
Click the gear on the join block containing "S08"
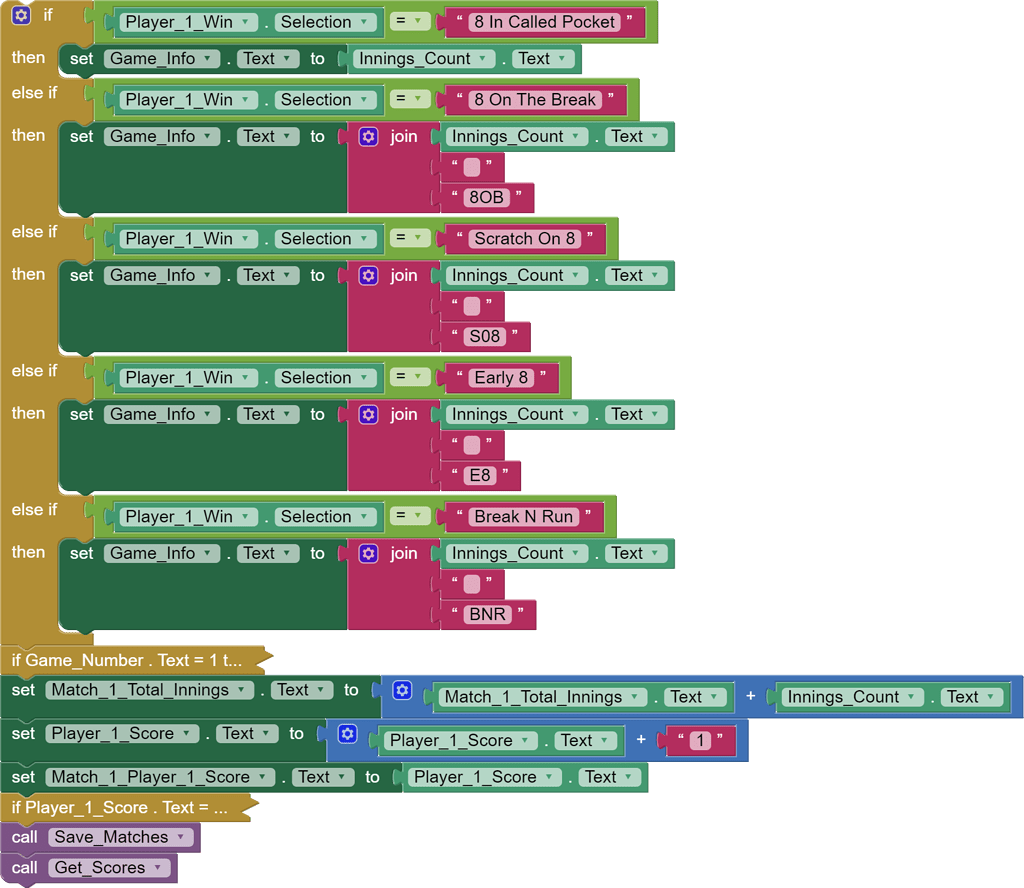pyautogui.click(x=369, y=275)
